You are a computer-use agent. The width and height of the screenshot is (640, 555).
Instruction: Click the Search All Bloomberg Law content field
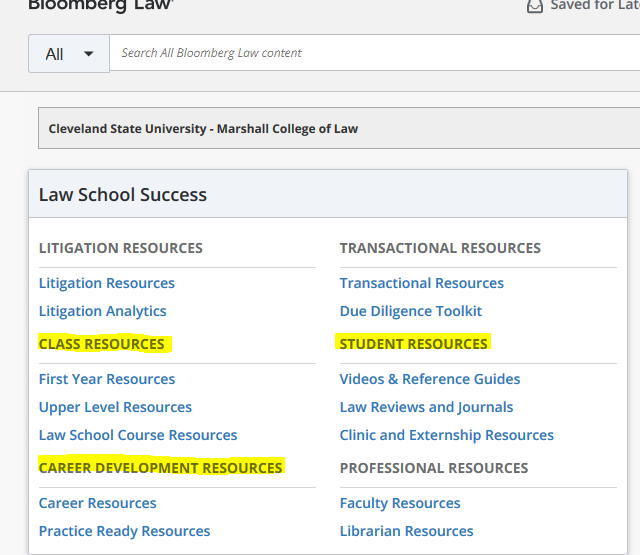tap(375, 53)
